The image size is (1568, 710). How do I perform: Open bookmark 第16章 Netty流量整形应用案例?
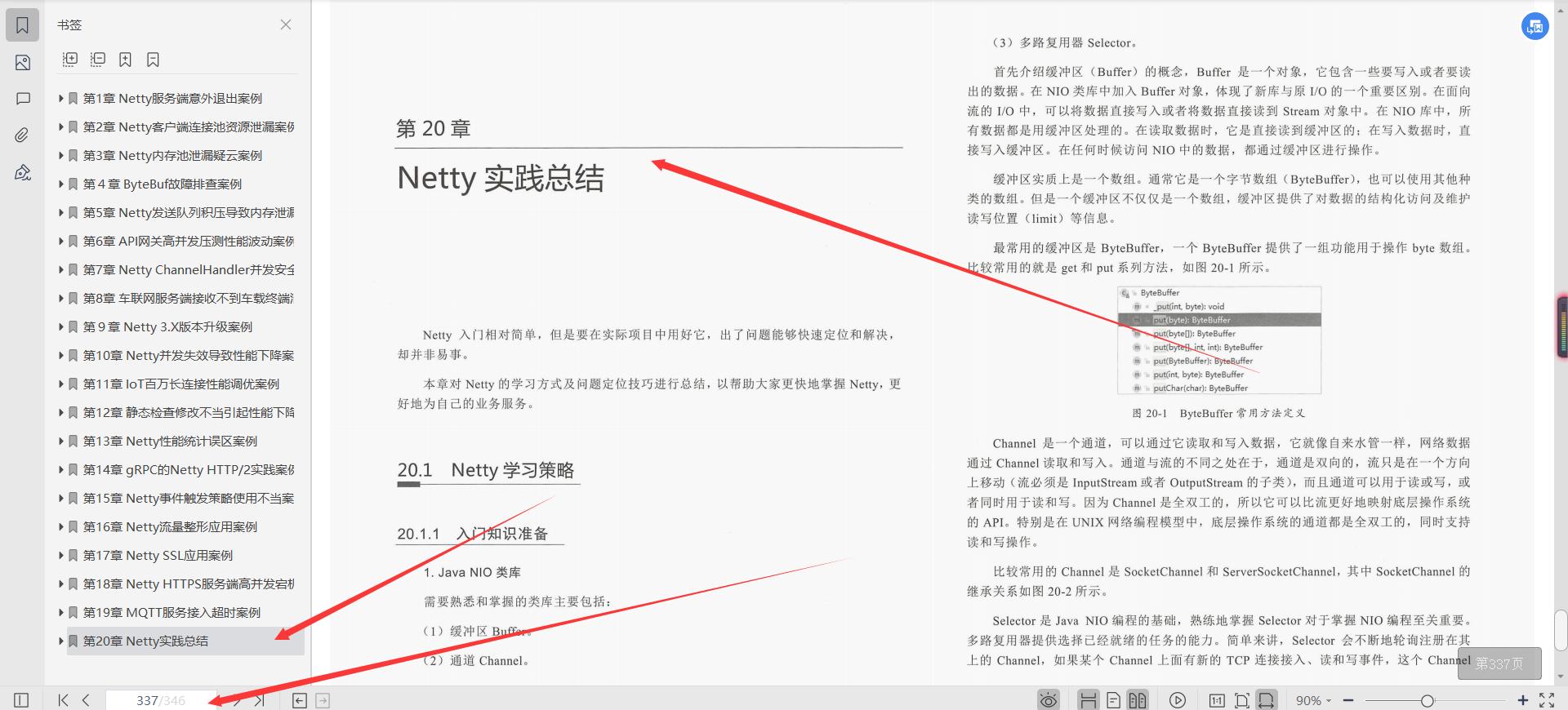[x=170, y=526]
